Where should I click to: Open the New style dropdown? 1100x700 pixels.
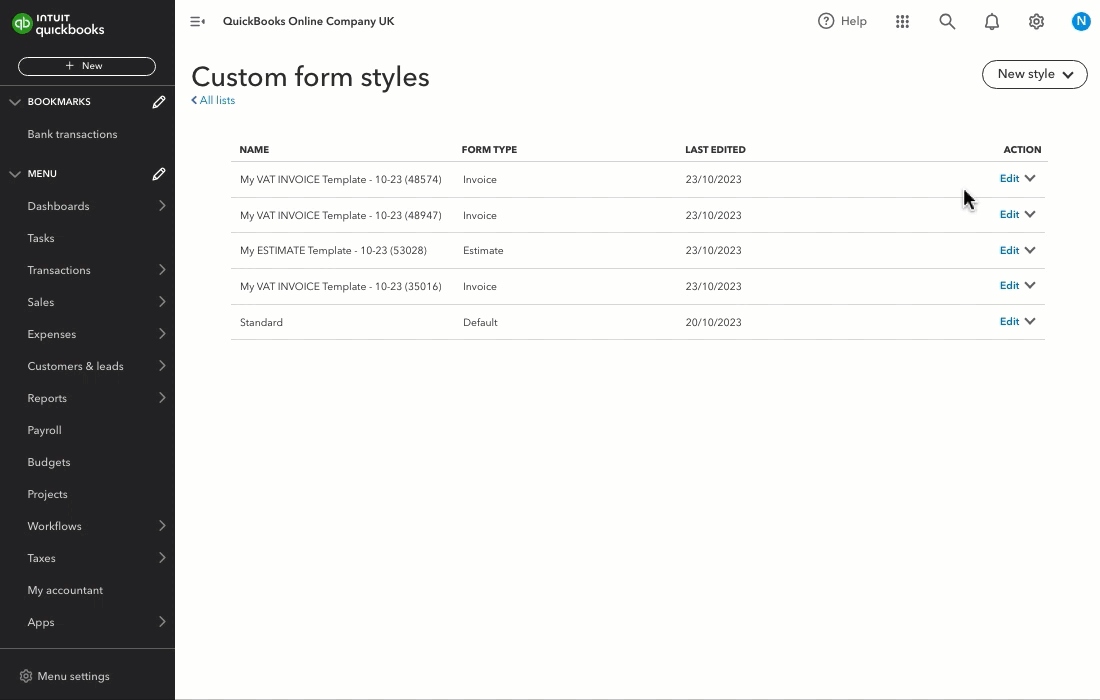point(1034,74)
